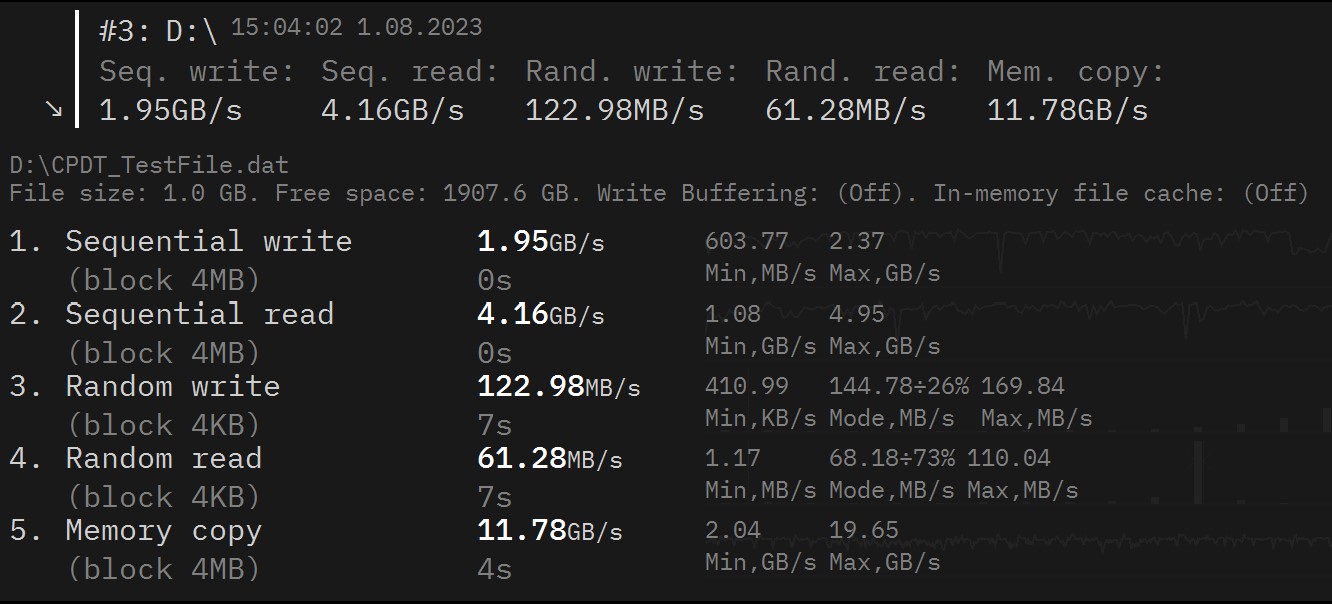Image resolution: width=1332 pixels, height=604 pixels.
Task: Click the 15:04:02 1.08.2023 timestamp
Action: pyautogui.click(x=356, y=28)
